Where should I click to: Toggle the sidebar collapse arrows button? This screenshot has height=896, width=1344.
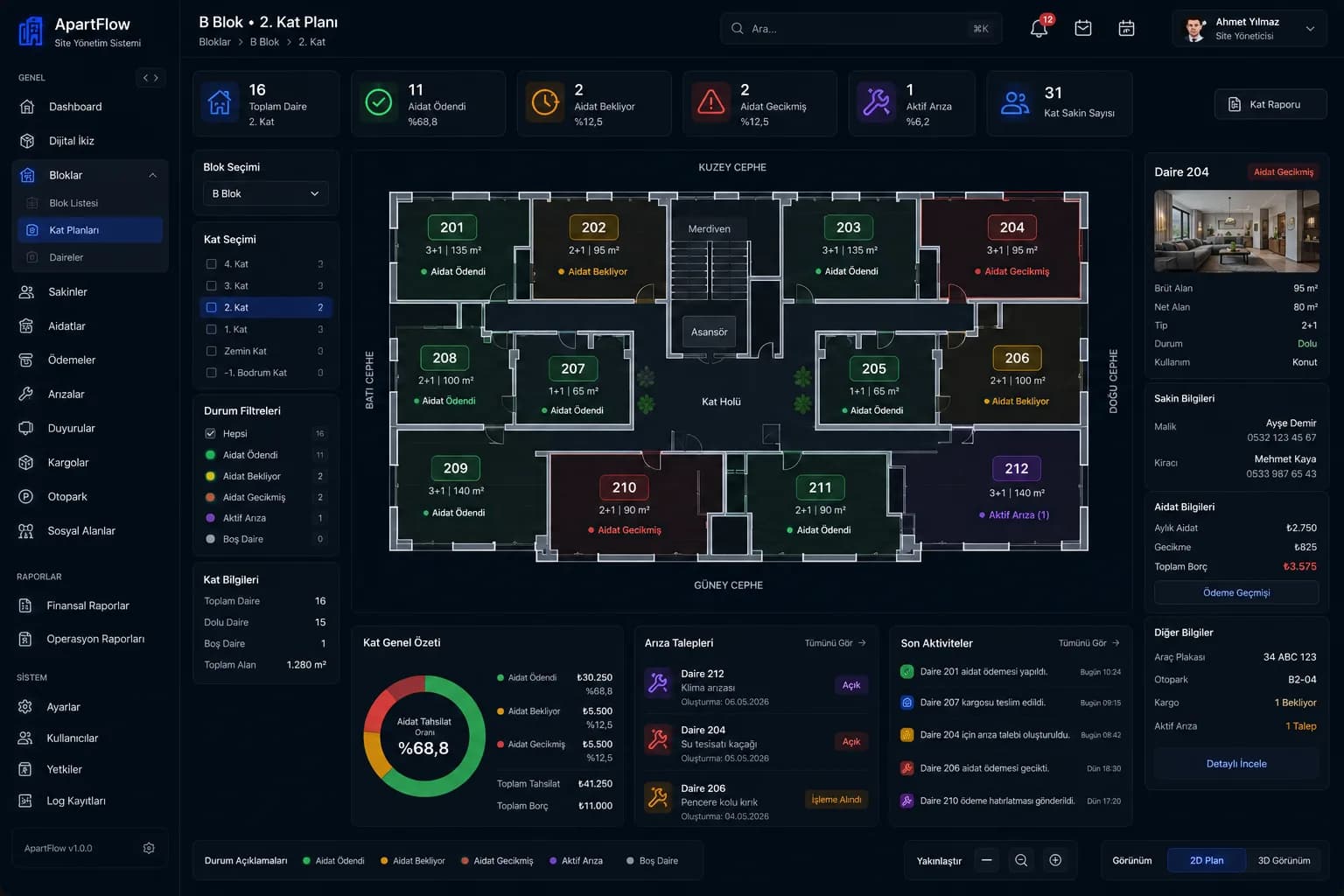[150, 78]
